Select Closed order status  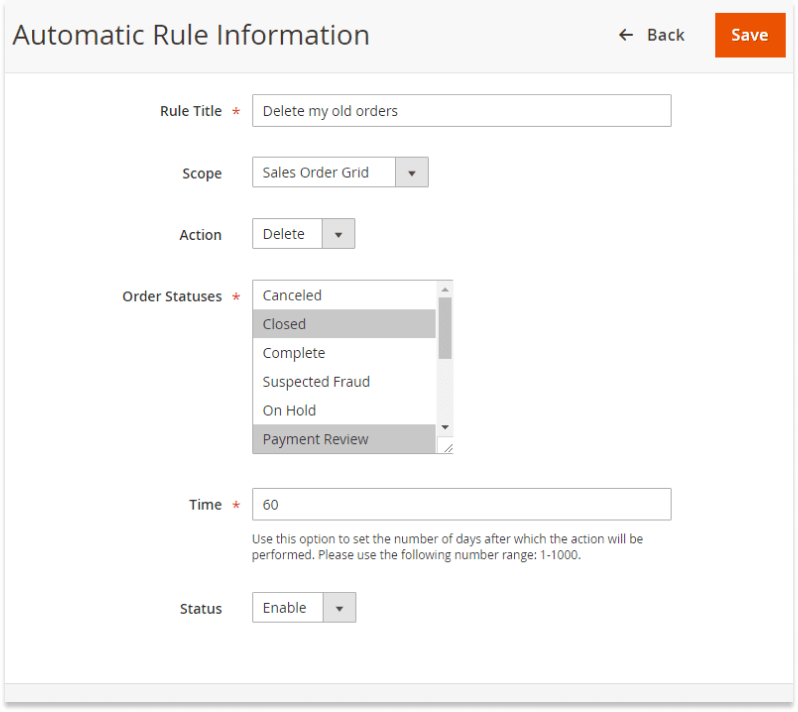tap(344, 324)
